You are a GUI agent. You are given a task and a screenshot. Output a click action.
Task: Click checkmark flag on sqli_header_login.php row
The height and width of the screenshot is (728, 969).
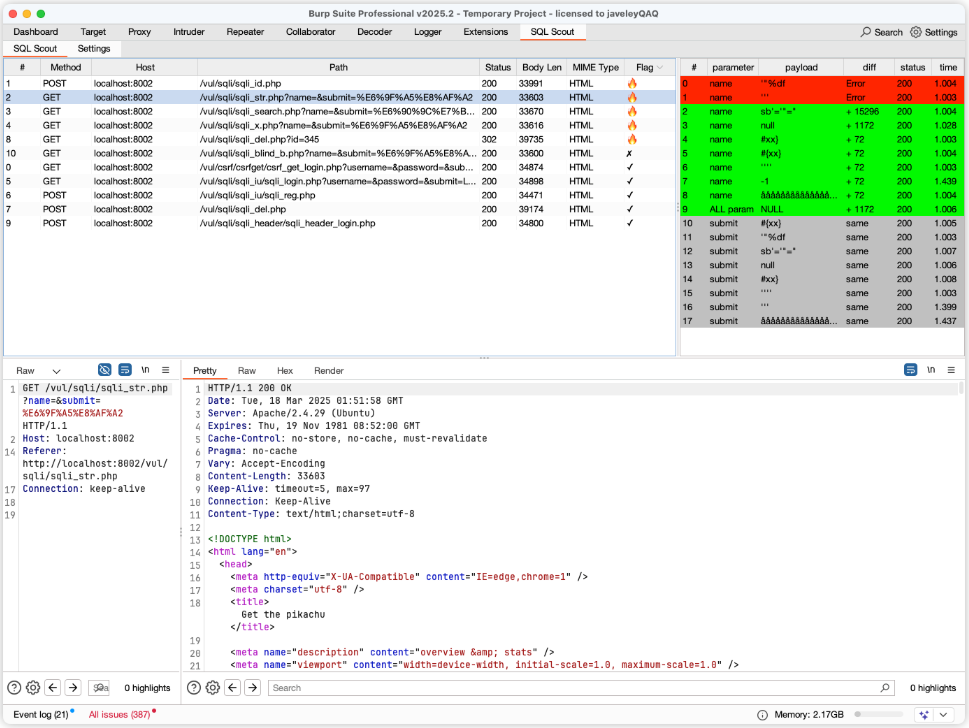(630, 223)
